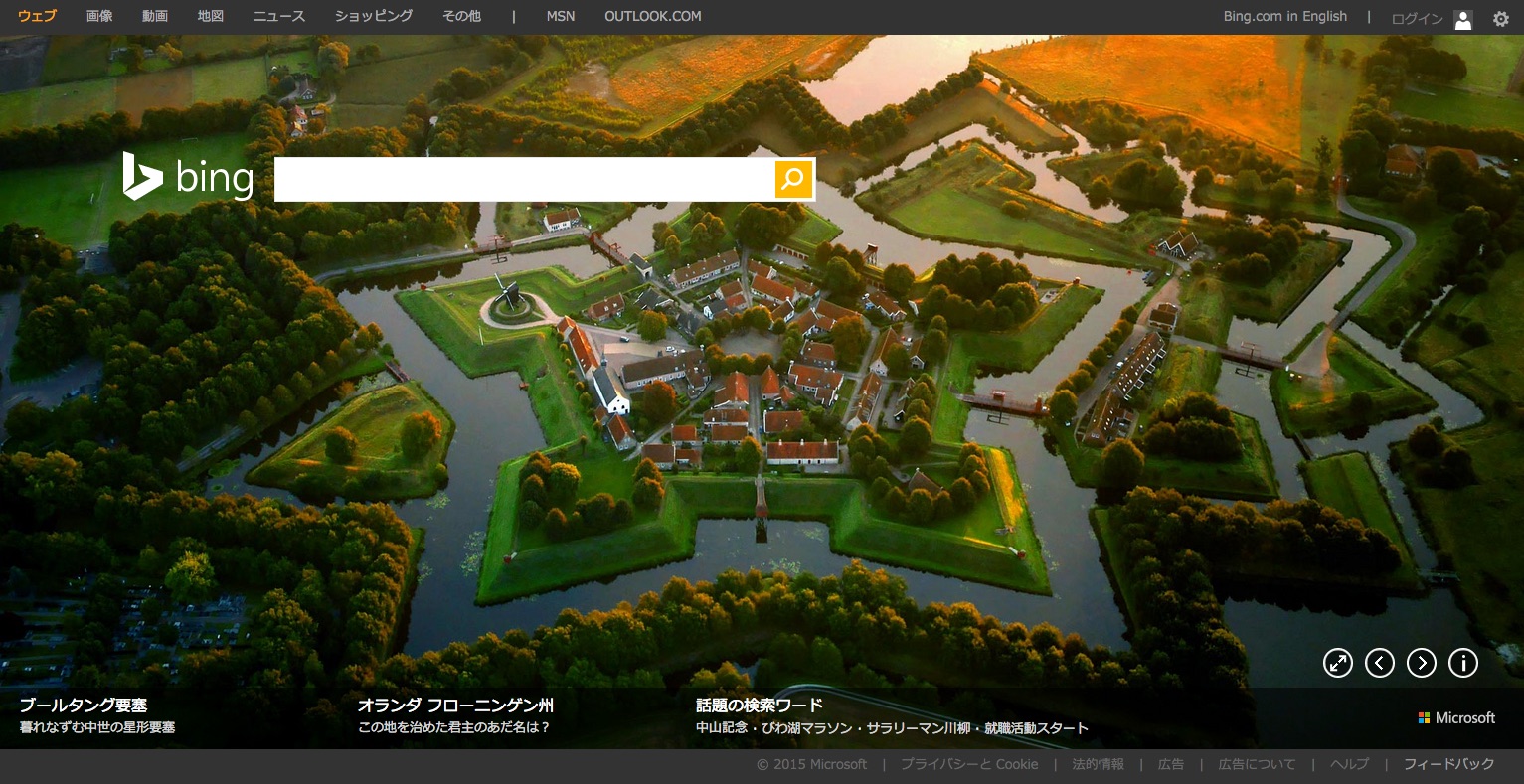Click フィードバック in the footer
1524x784 pixels.
click(1448, 764)
